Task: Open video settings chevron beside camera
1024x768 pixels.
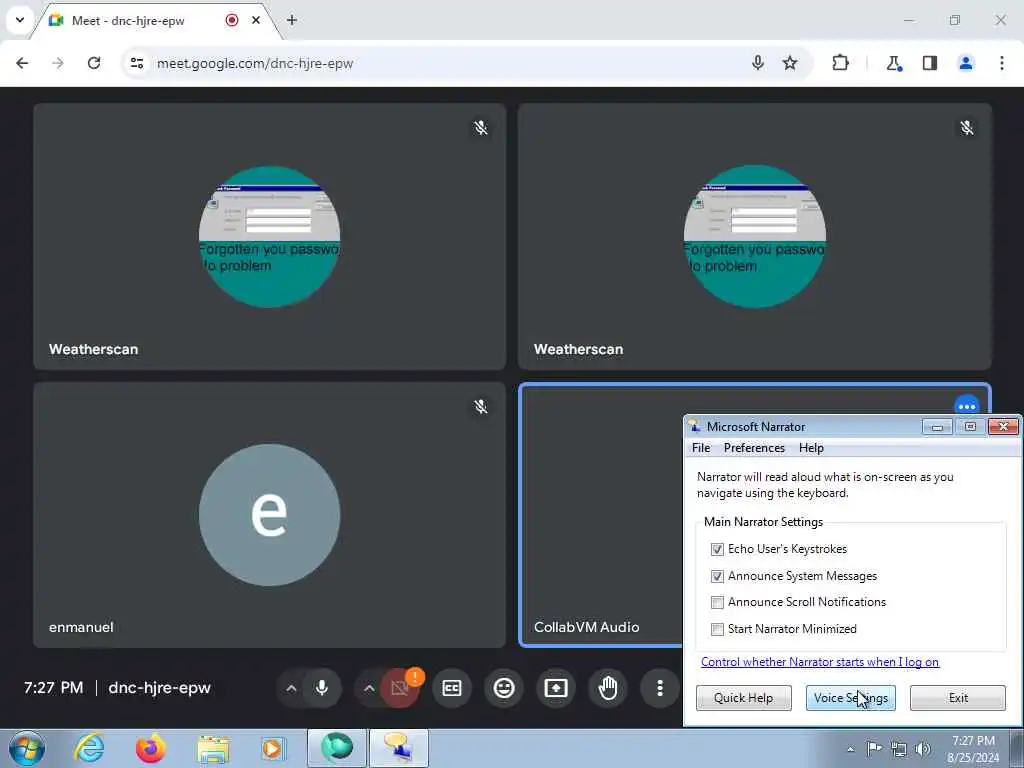Action: (x=369, y=688)
